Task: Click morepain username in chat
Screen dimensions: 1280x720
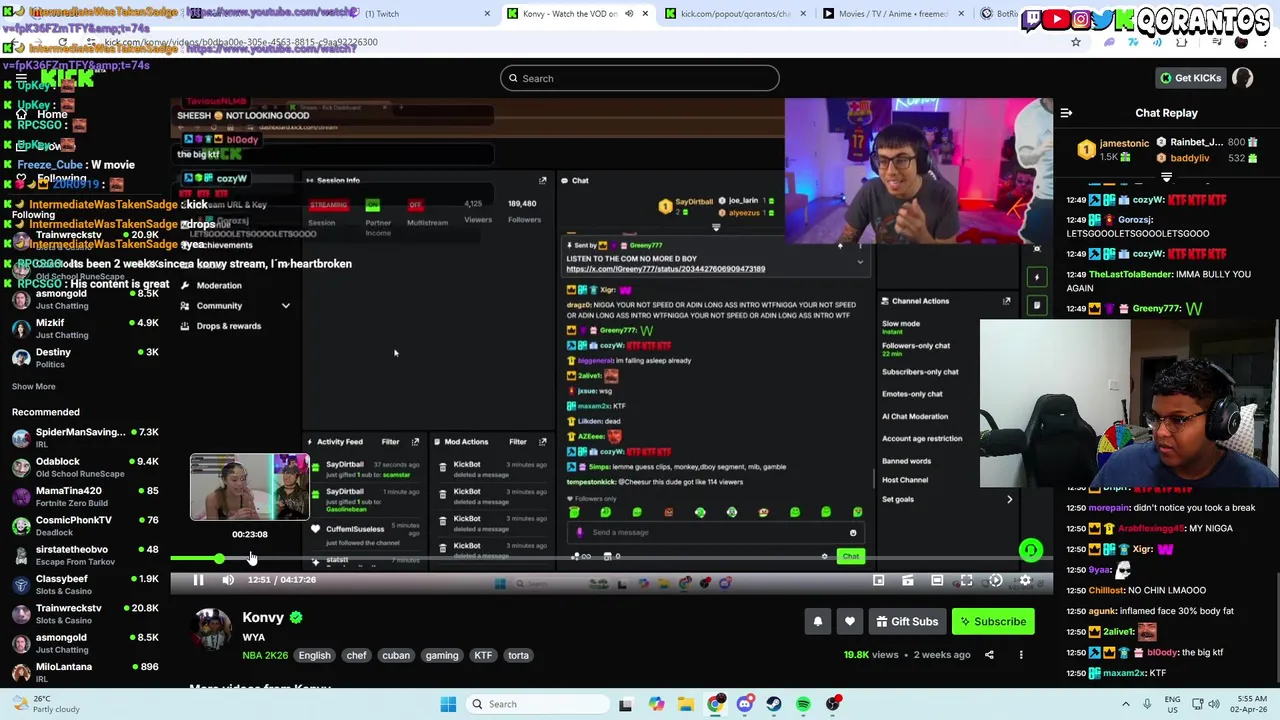Action: coord(1109,508)
